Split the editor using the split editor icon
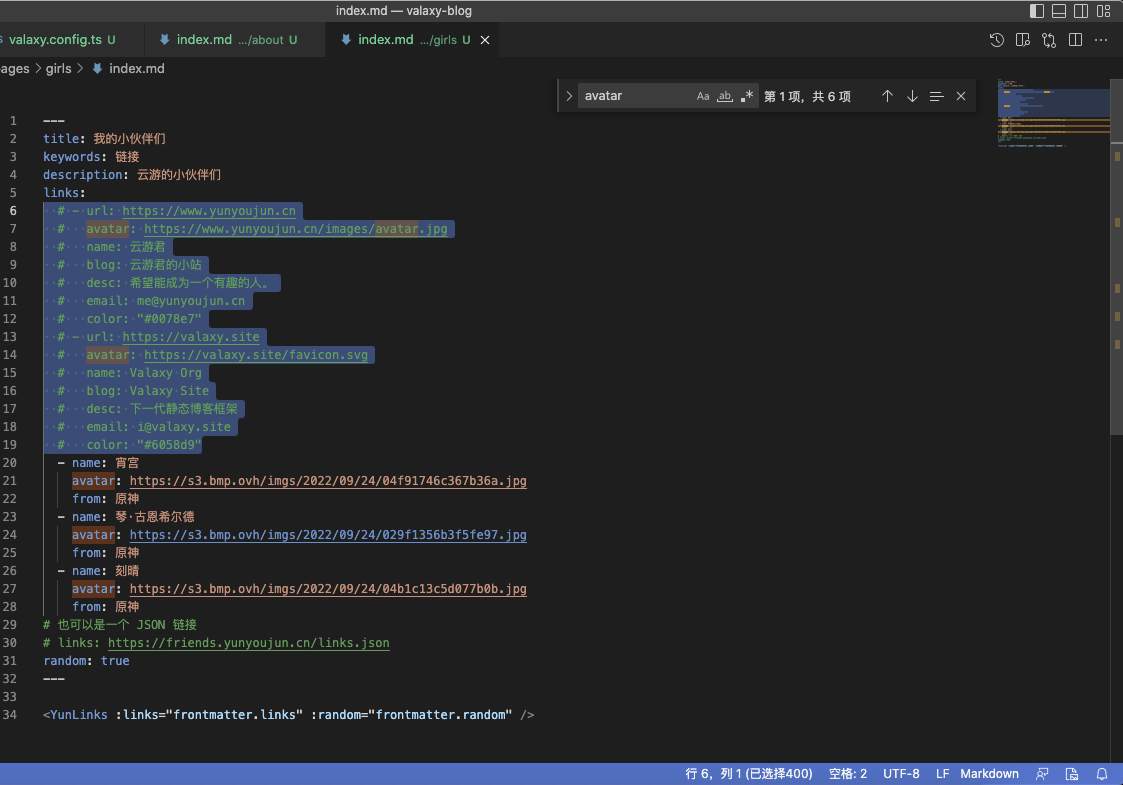Image resolution: width=1123 pixels, height=785 pixels. point(1074,39)
